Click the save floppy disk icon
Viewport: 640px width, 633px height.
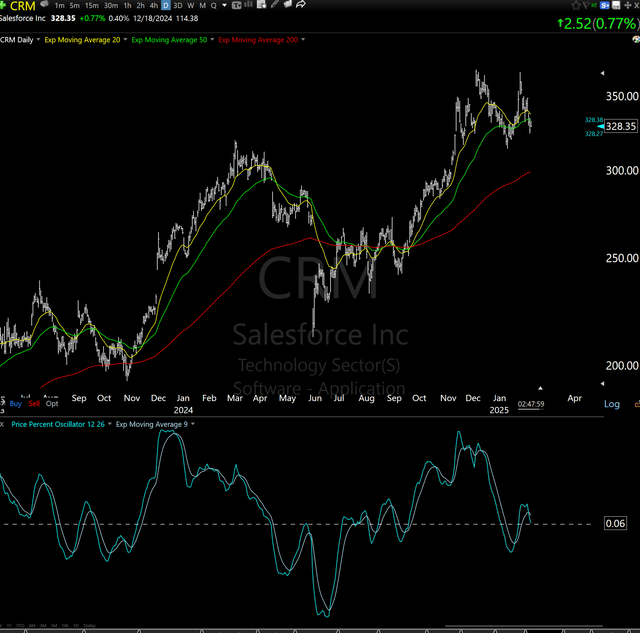616,5
